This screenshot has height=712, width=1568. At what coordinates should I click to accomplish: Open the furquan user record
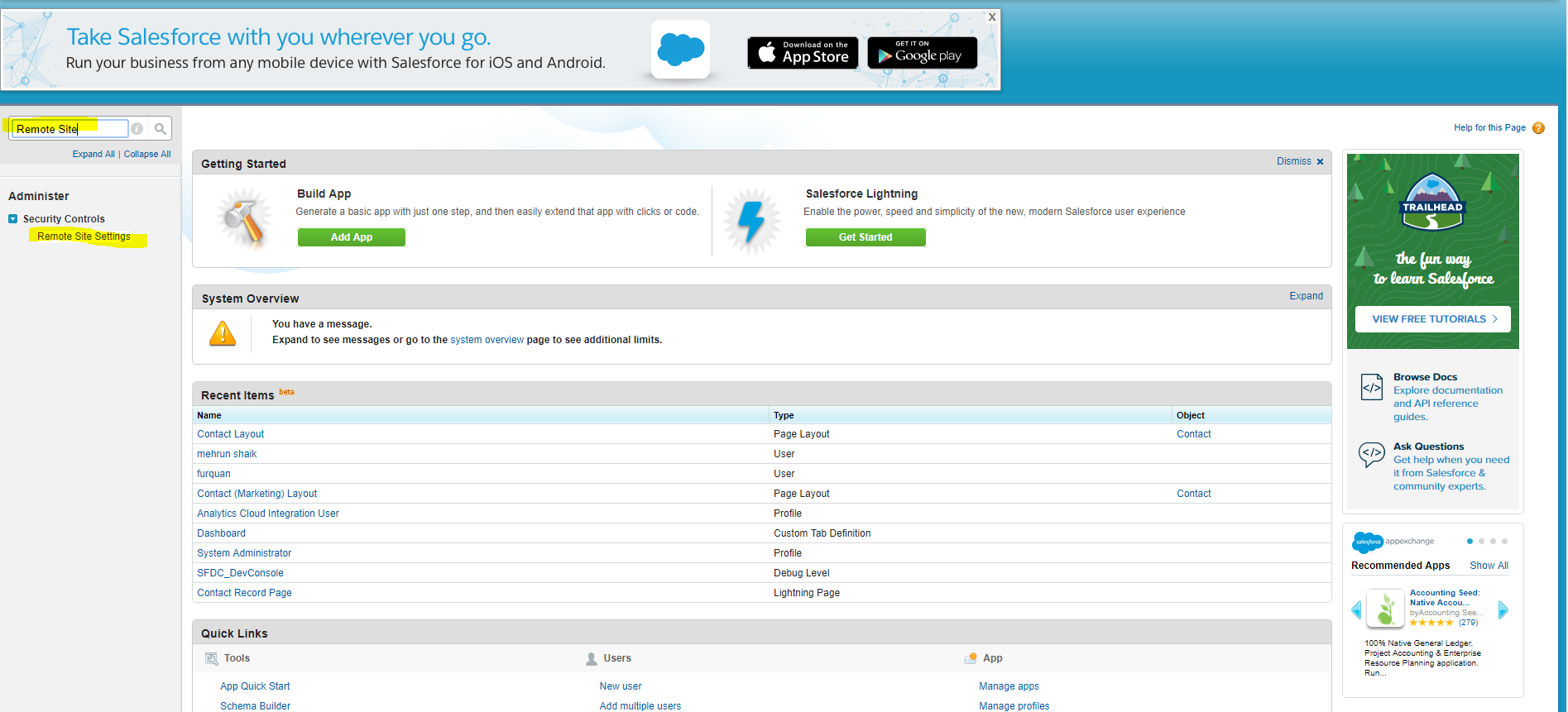pyautogui.click(x=213, y=474)
